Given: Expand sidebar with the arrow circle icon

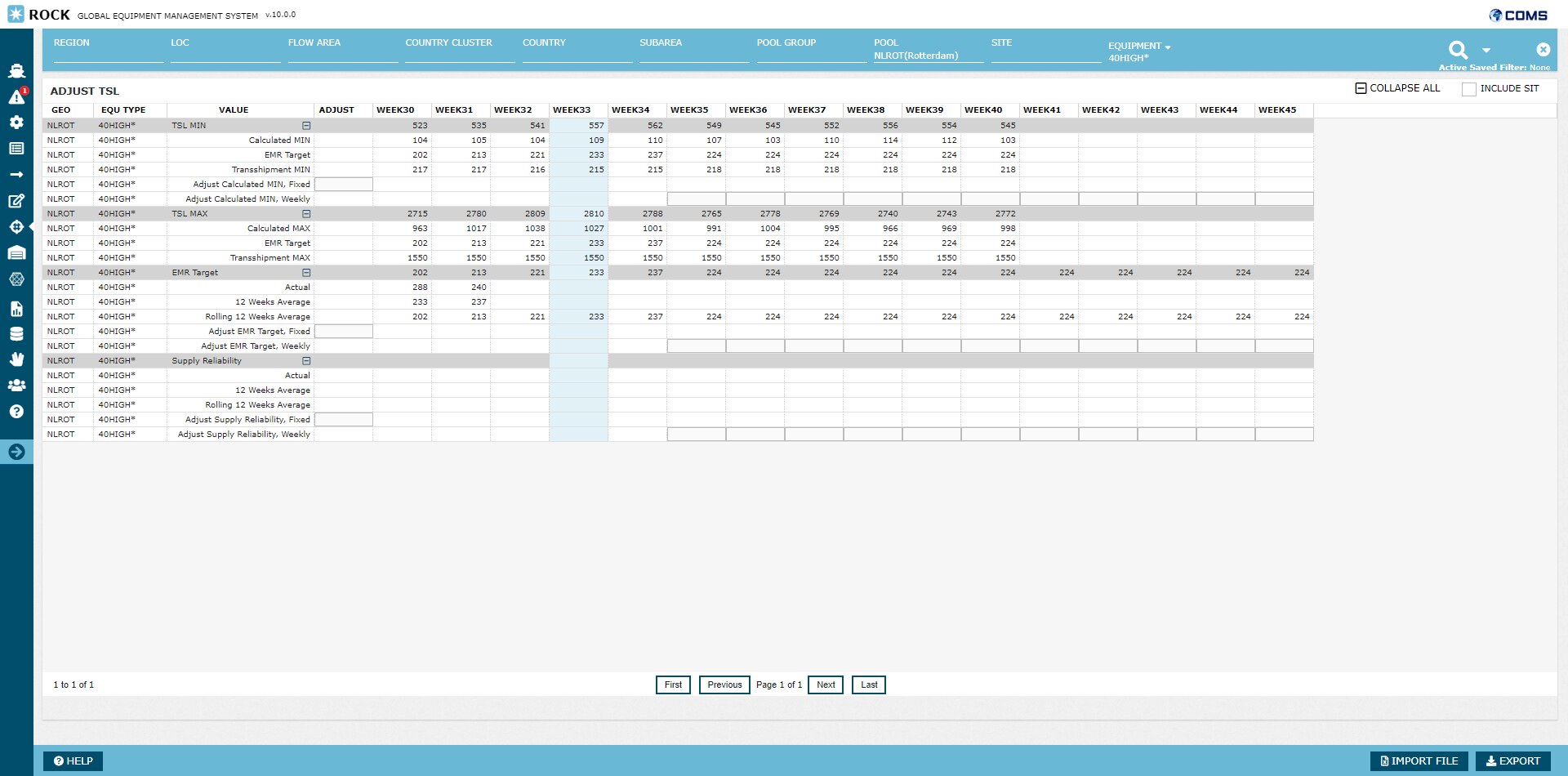Looking at the screenshot, I should tap(16, 452).
